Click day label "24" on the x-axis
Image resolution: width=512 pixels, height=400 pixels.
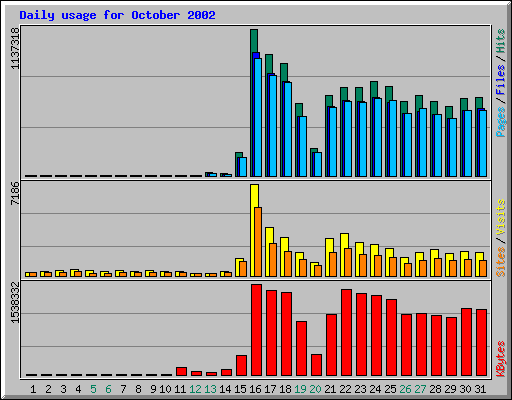[375, 389]
